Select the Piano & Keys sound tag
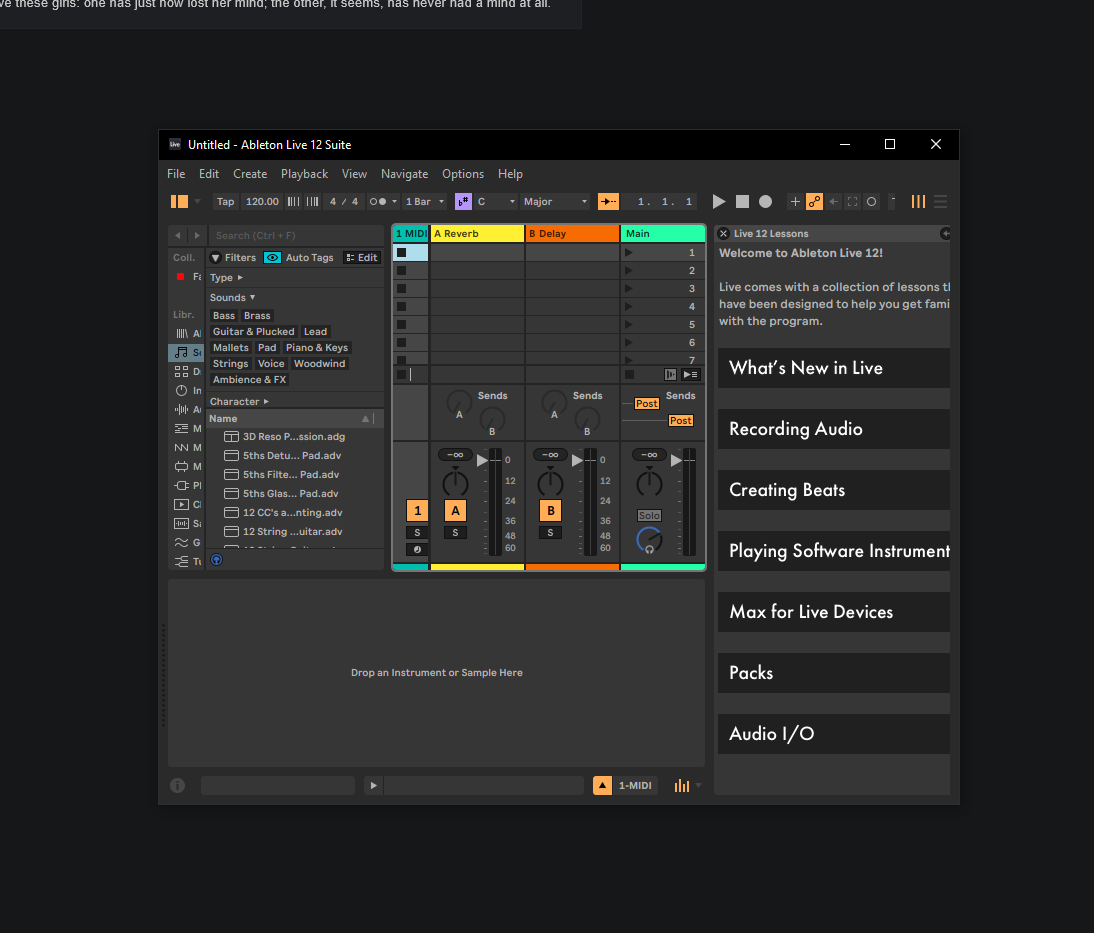 (x=317, y=348)
